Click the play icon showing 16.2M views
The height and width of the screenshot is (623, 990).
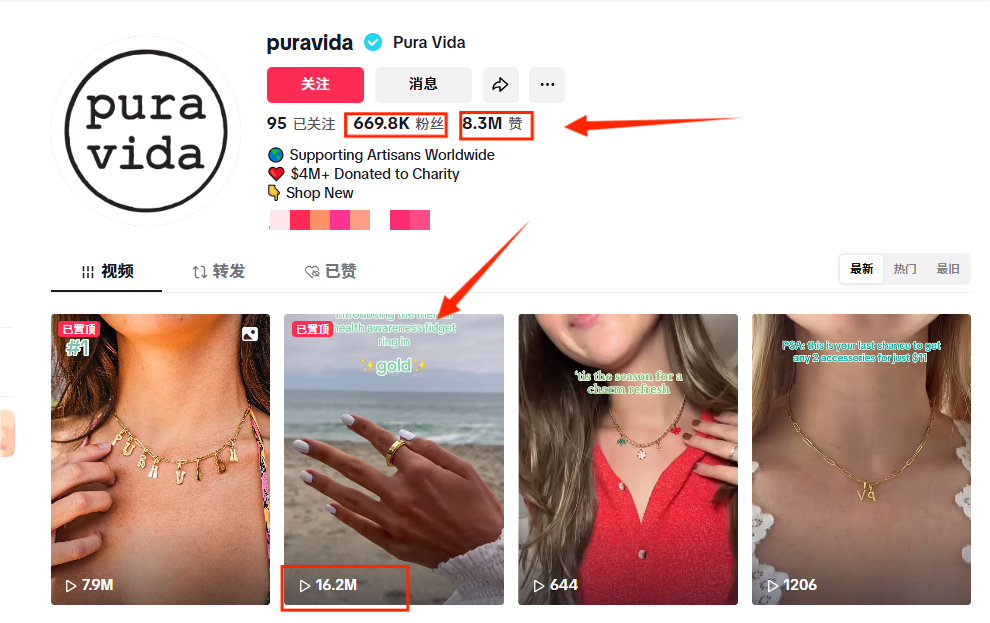[x=305, y=586]
